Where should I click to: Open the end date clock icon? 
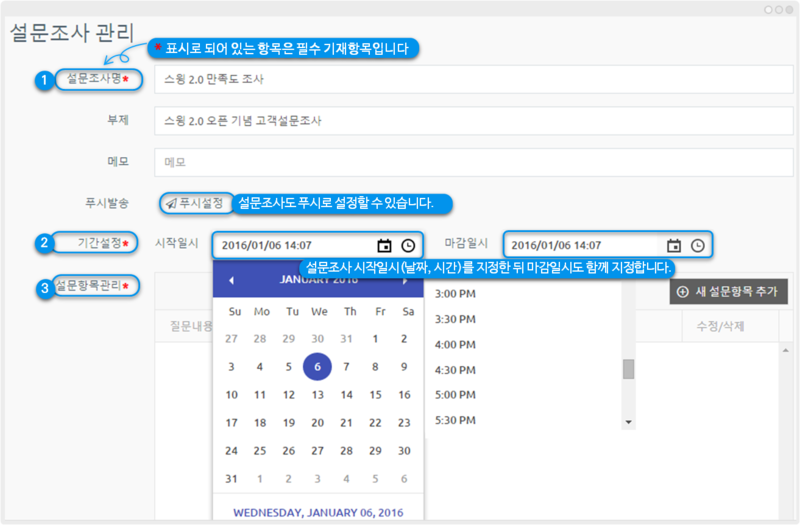(698, 246)
